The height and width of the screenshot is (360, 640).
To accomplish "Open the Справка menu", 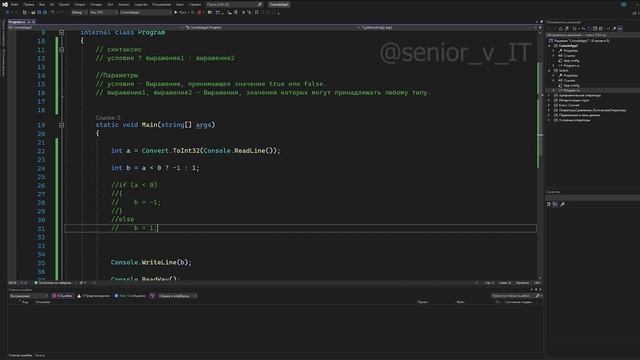I will point(195,4).
